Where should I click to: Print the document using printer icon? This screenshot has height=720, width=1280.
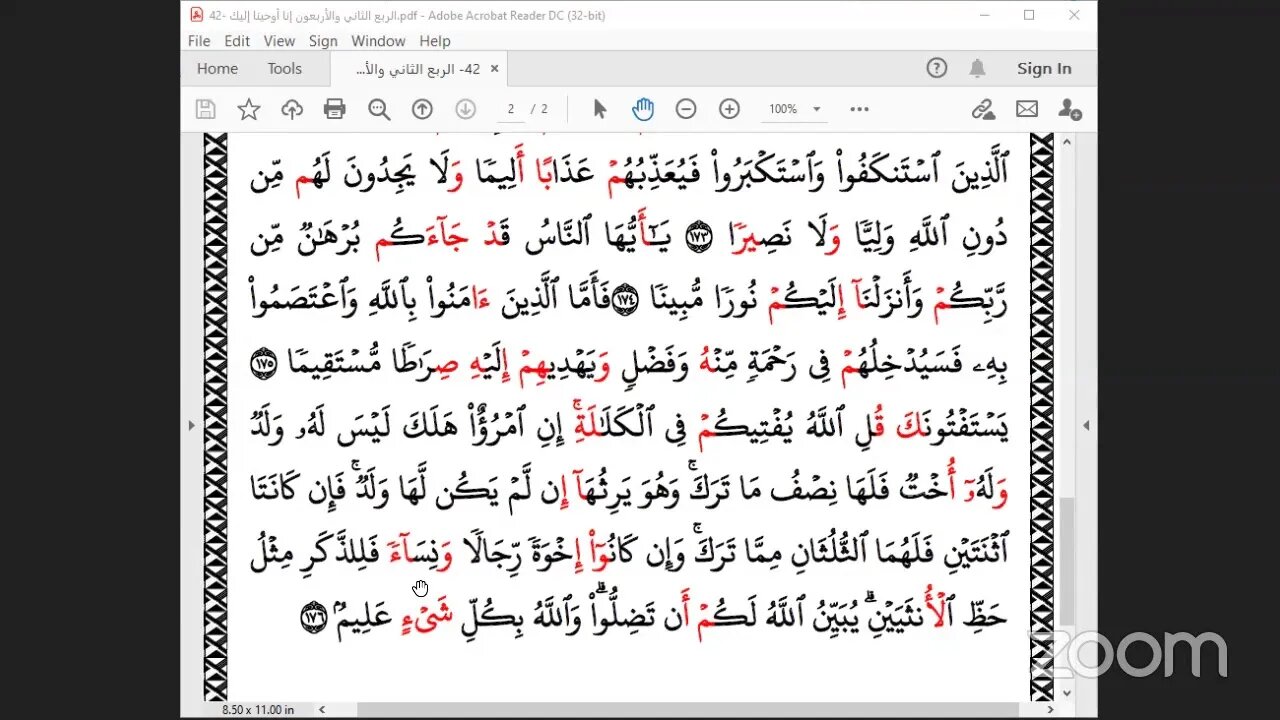click(x=335, y=109)
